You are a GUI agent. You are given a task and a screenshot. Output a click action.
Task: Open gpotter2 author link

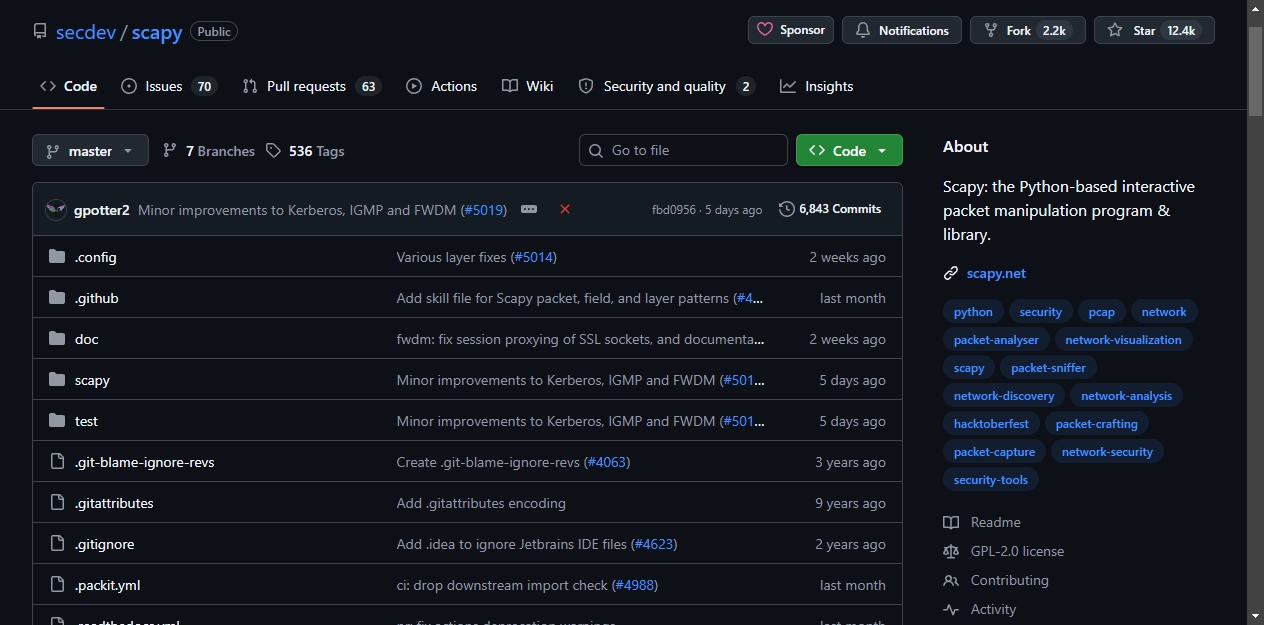pyautogui.click(x=102, y=210)
